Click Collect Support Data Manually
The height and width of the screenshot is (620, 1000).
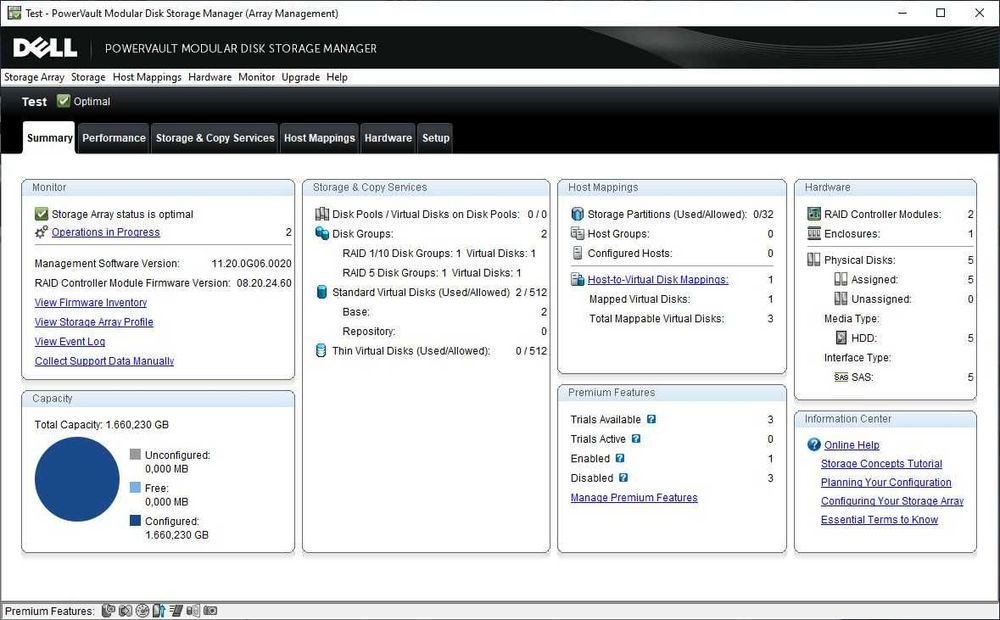pyautogui.click(x=104, y=361)
